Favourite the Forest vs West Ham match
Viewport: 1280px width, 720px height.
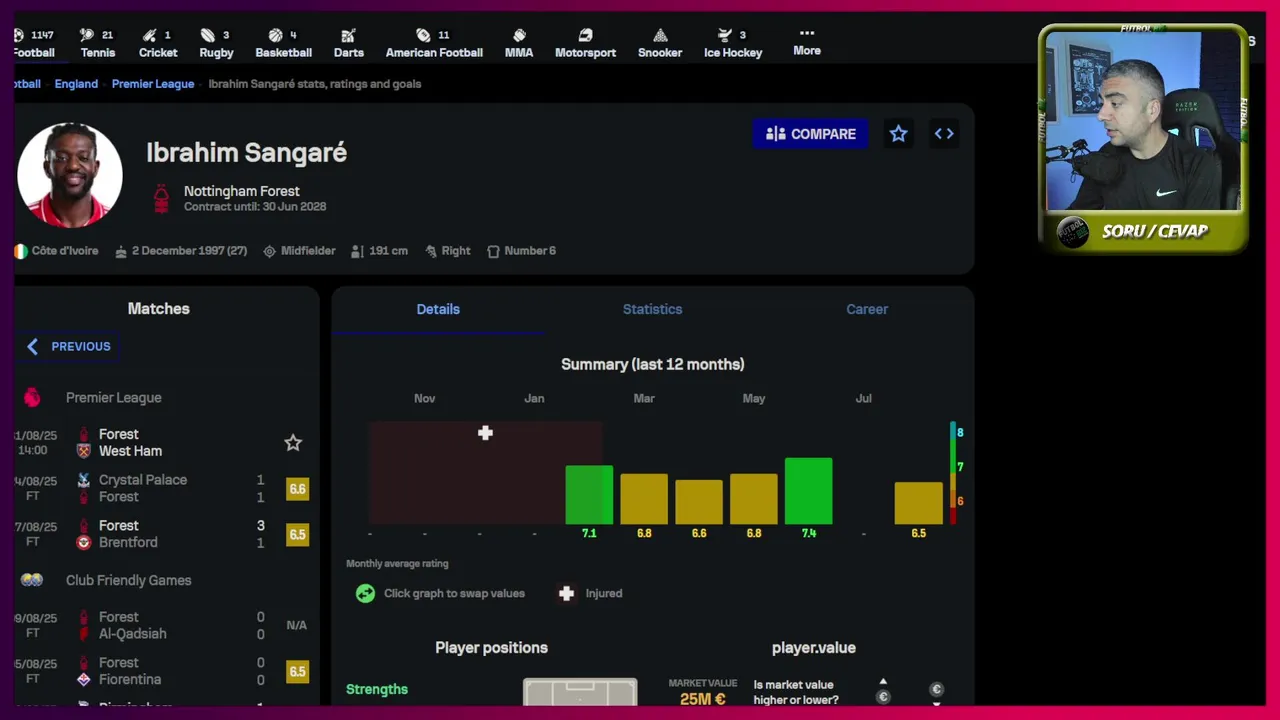tap(293, 442)
